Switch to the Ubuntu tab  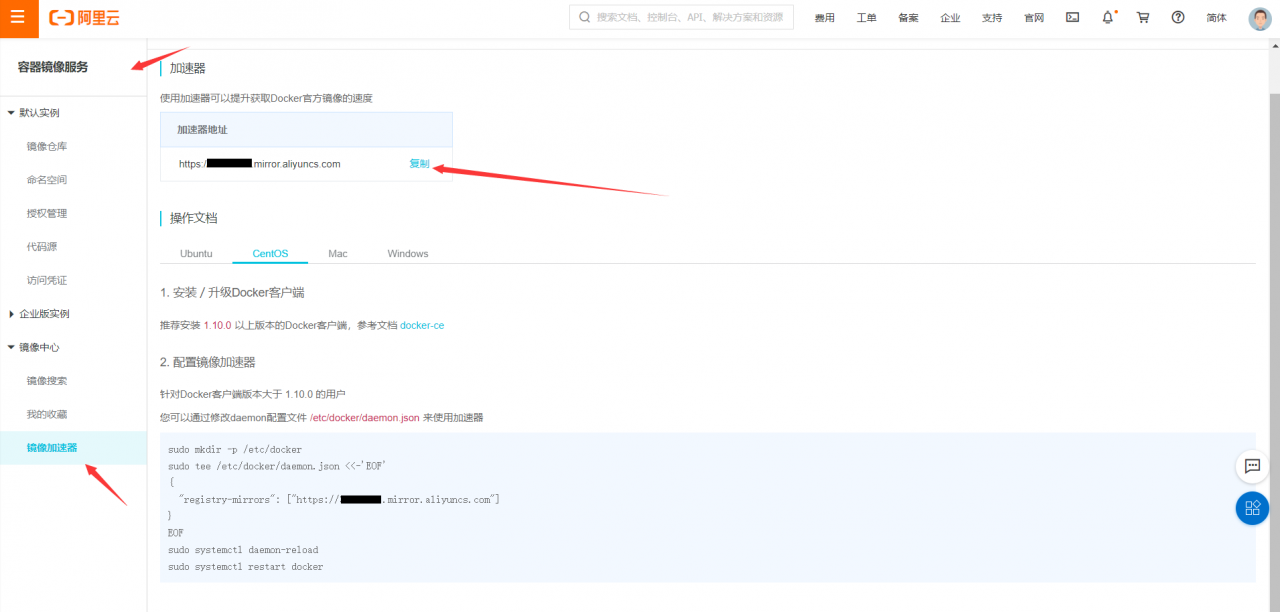pyautogui.click(x=196, y=253)
